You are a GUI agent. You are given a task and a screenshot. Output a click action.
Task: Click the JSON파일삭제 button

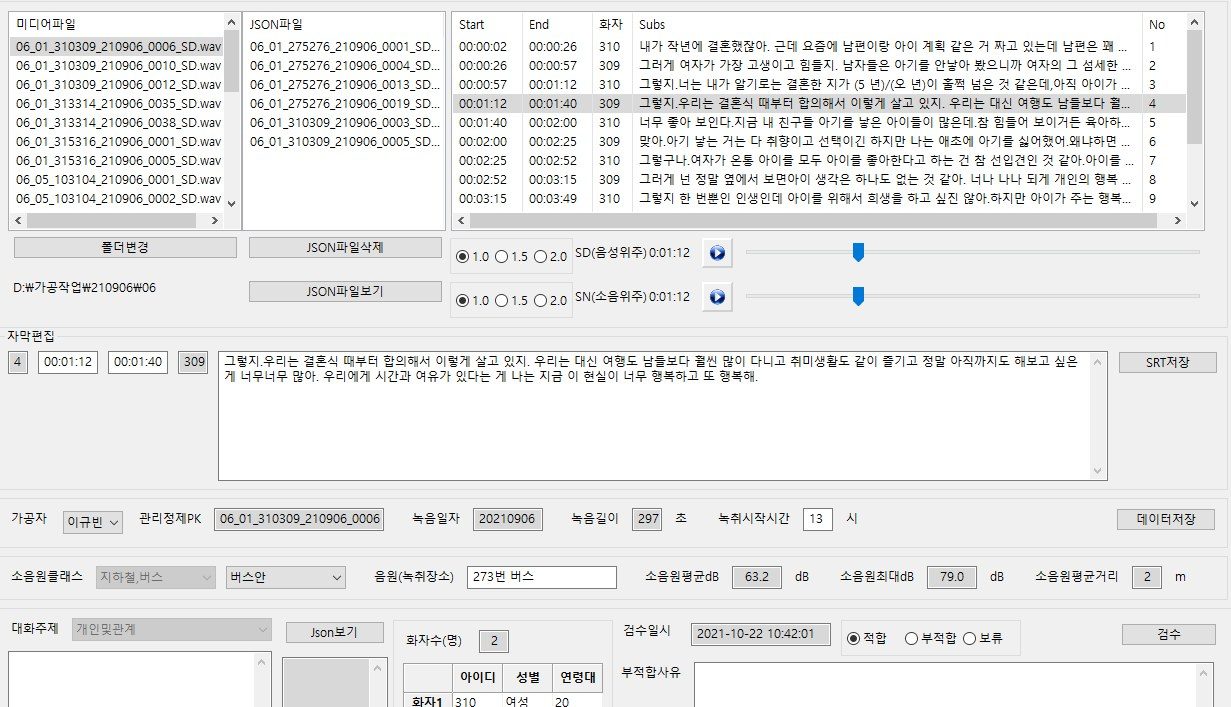point(344,247)
